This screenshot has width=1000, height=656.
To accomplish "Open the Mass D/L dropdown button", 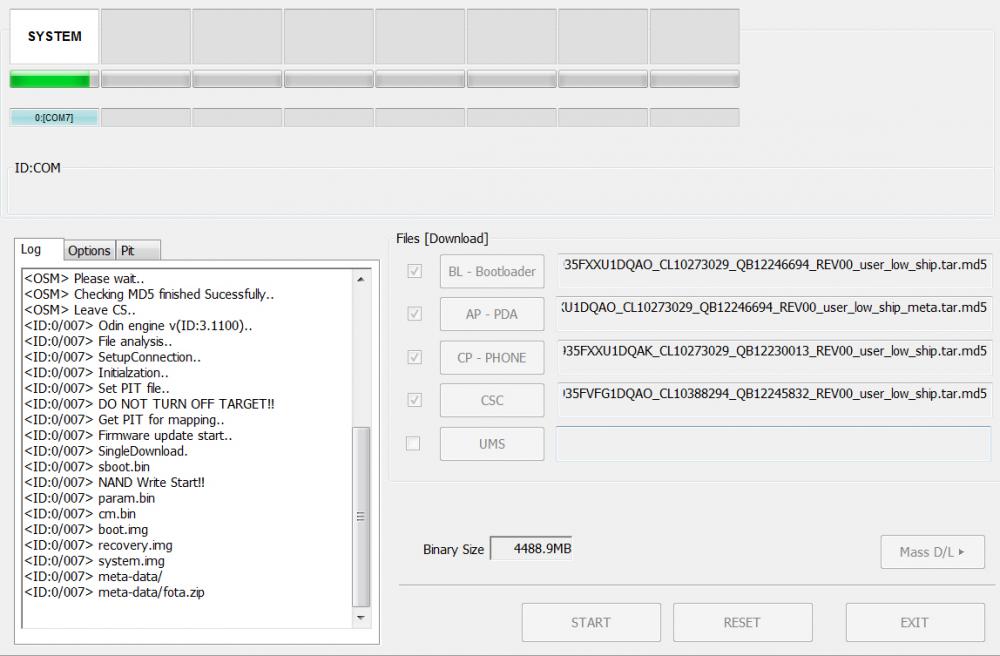I will click(x=932, y=551).
